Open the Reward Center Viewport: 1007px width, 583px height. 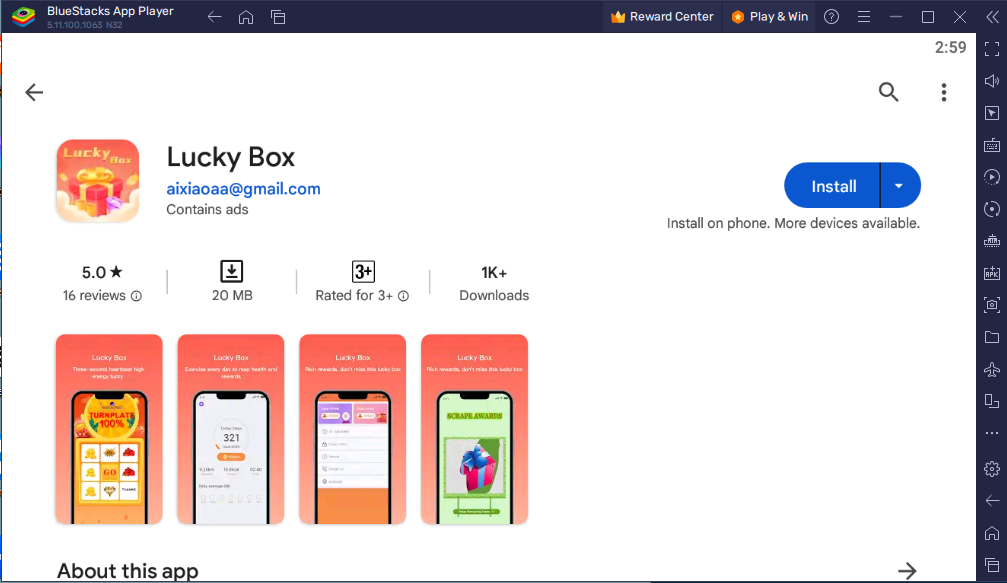coord(662,17)
